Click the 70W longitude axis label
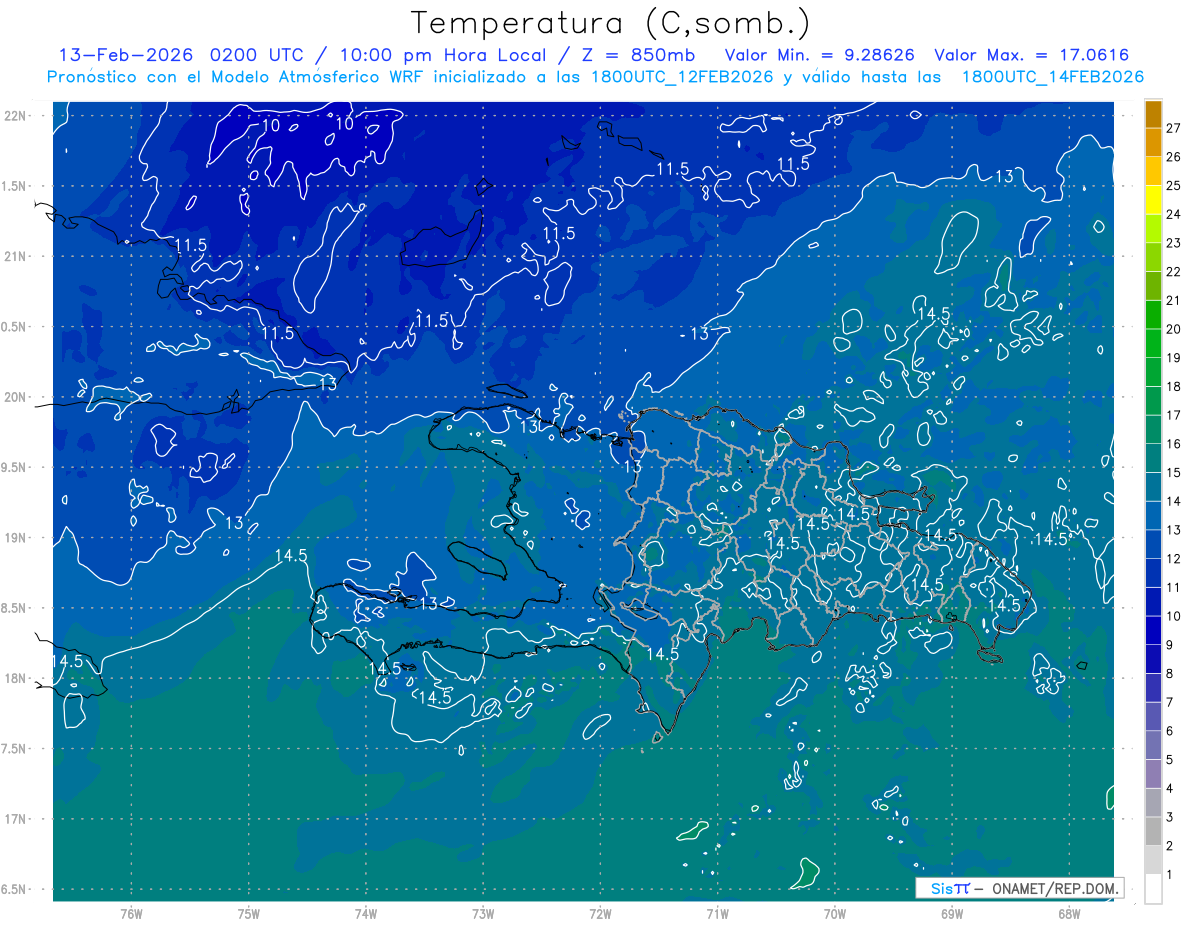Screen dimensions: 1200x927 (834, 913)
